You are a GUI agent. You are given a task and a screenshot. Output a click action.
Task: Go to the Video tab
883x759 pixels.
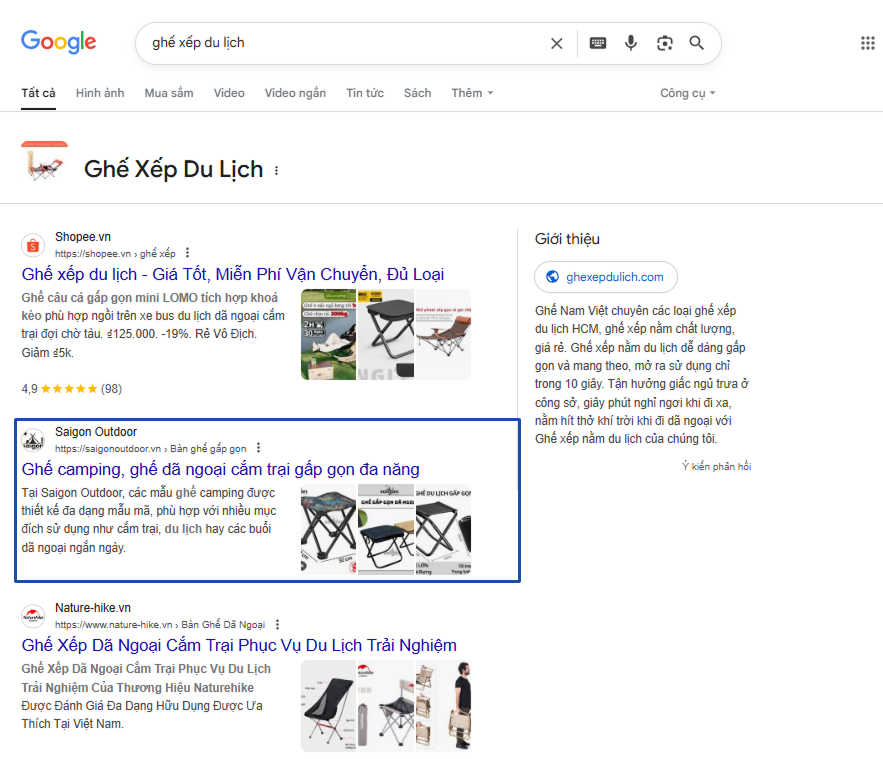click(229, 93)
